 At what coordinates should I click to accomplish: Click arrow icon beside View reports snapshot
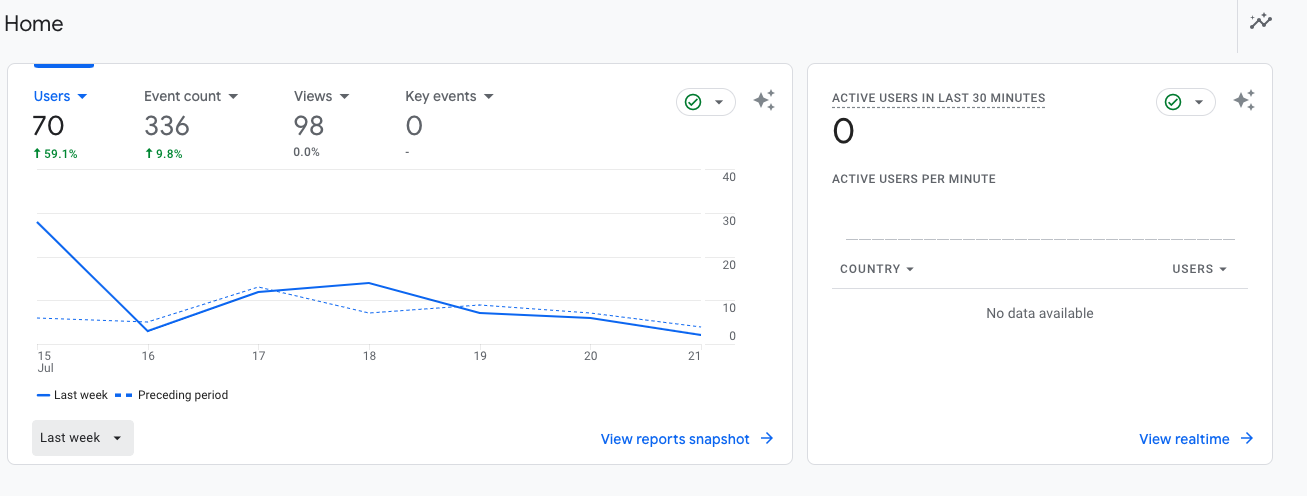pyautogui.click(x=767, y=438)
